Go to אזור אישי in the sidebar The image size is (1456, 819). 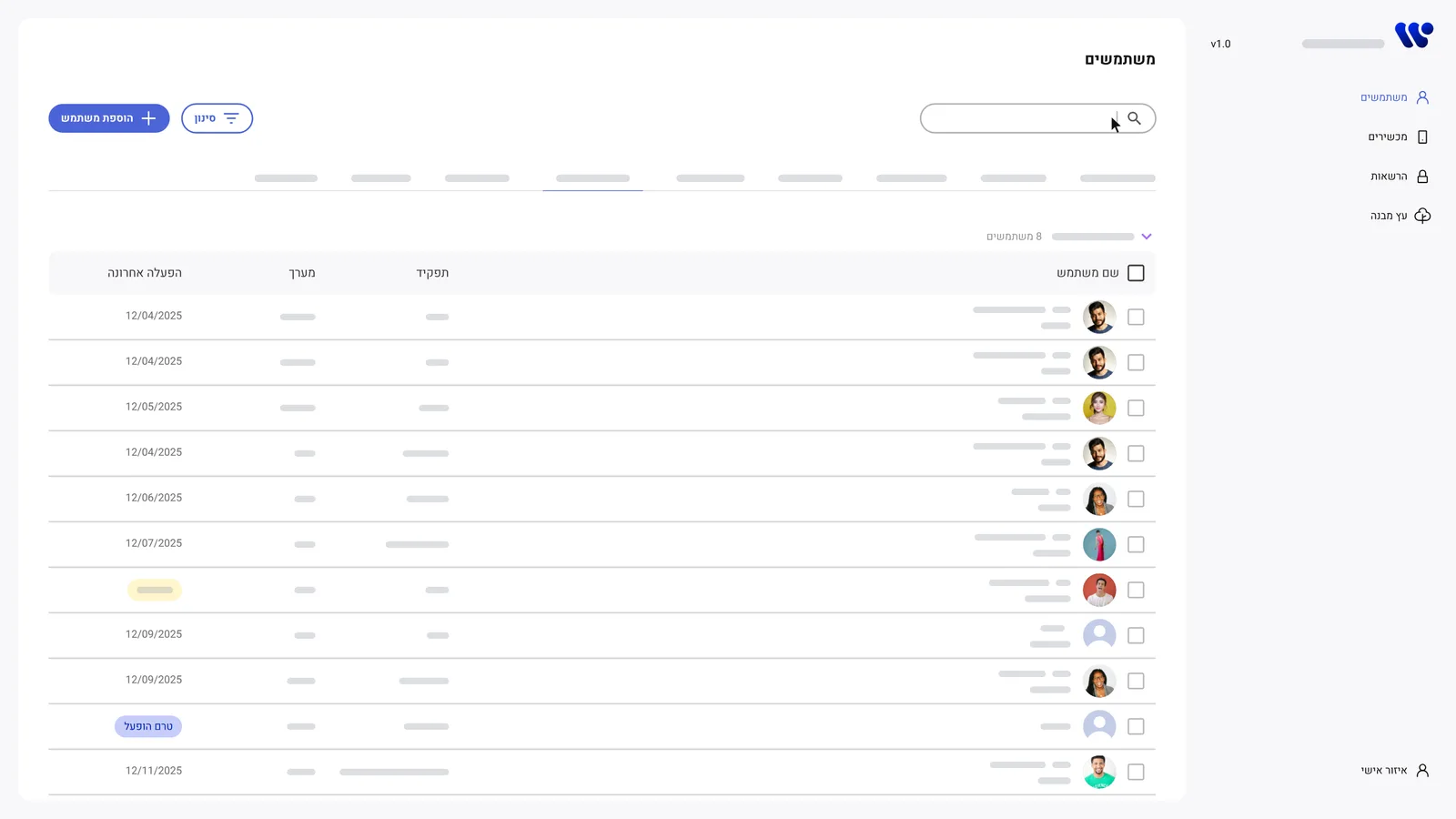pos(1395,771)
